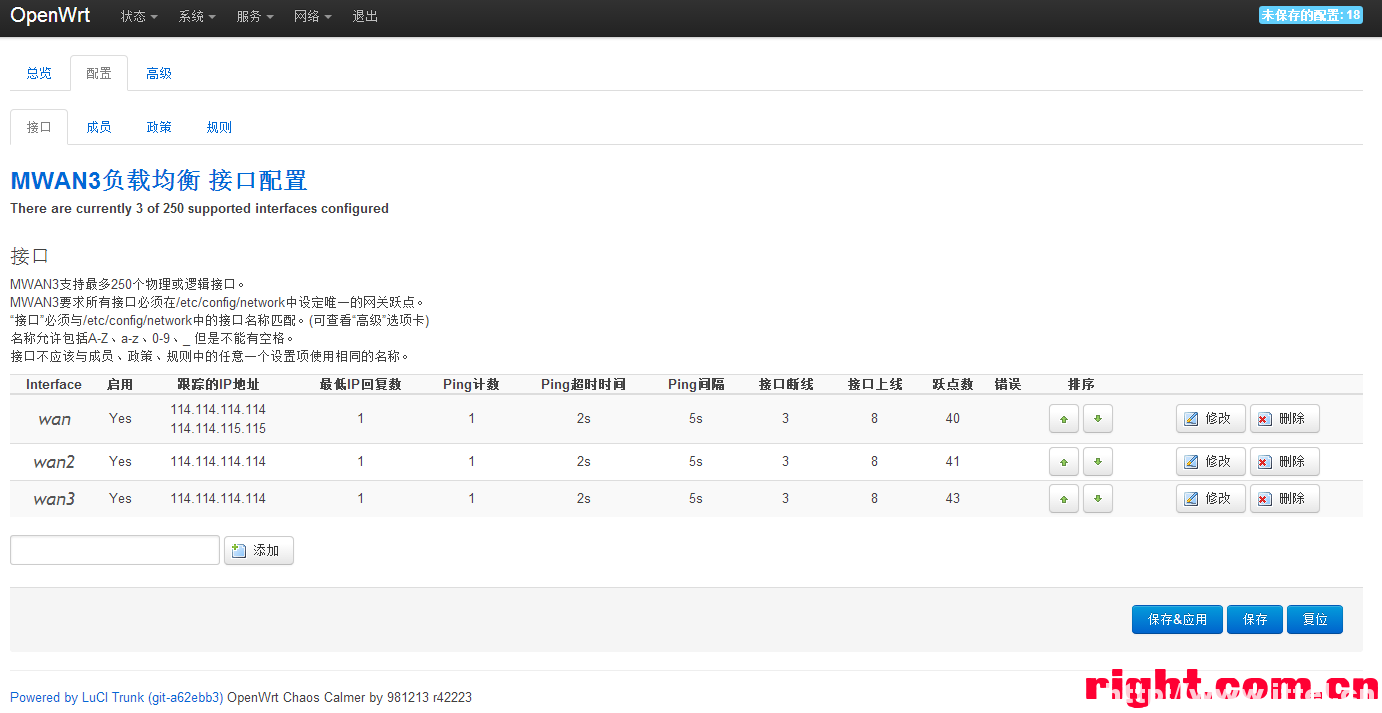Click 保存&应用 save and apply button
The image size is (1382, 713).
tap(1177, 620)
